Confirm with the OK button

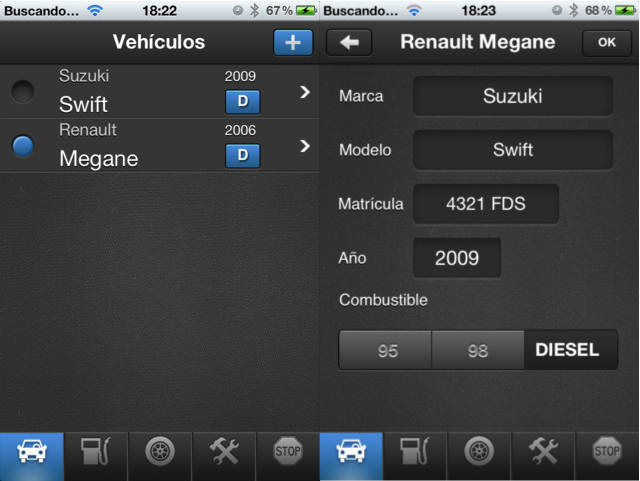(x=607, y=42)
